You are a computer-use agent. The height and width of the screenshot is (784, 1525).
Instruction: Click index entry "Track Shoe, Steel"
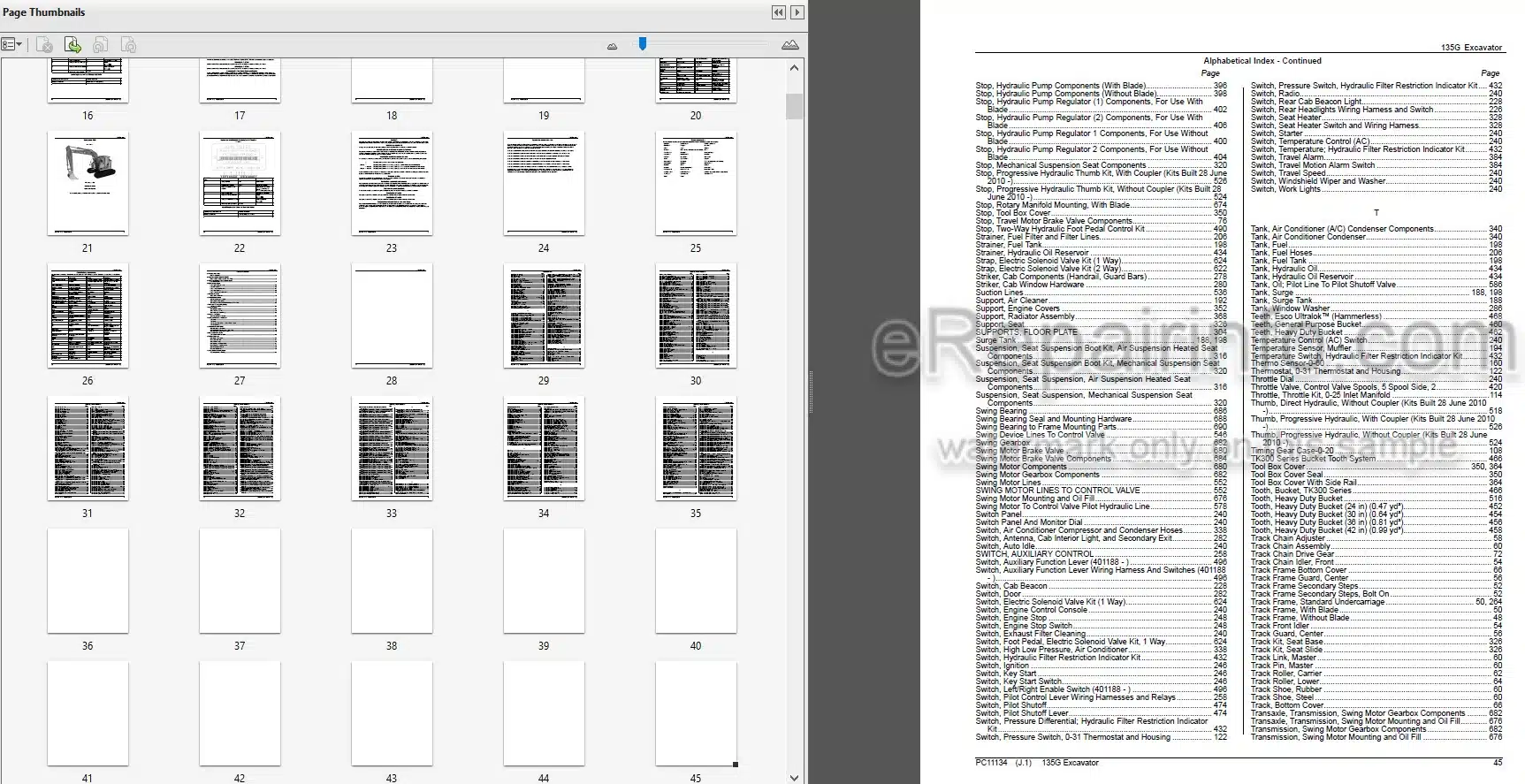point(1376,697)
